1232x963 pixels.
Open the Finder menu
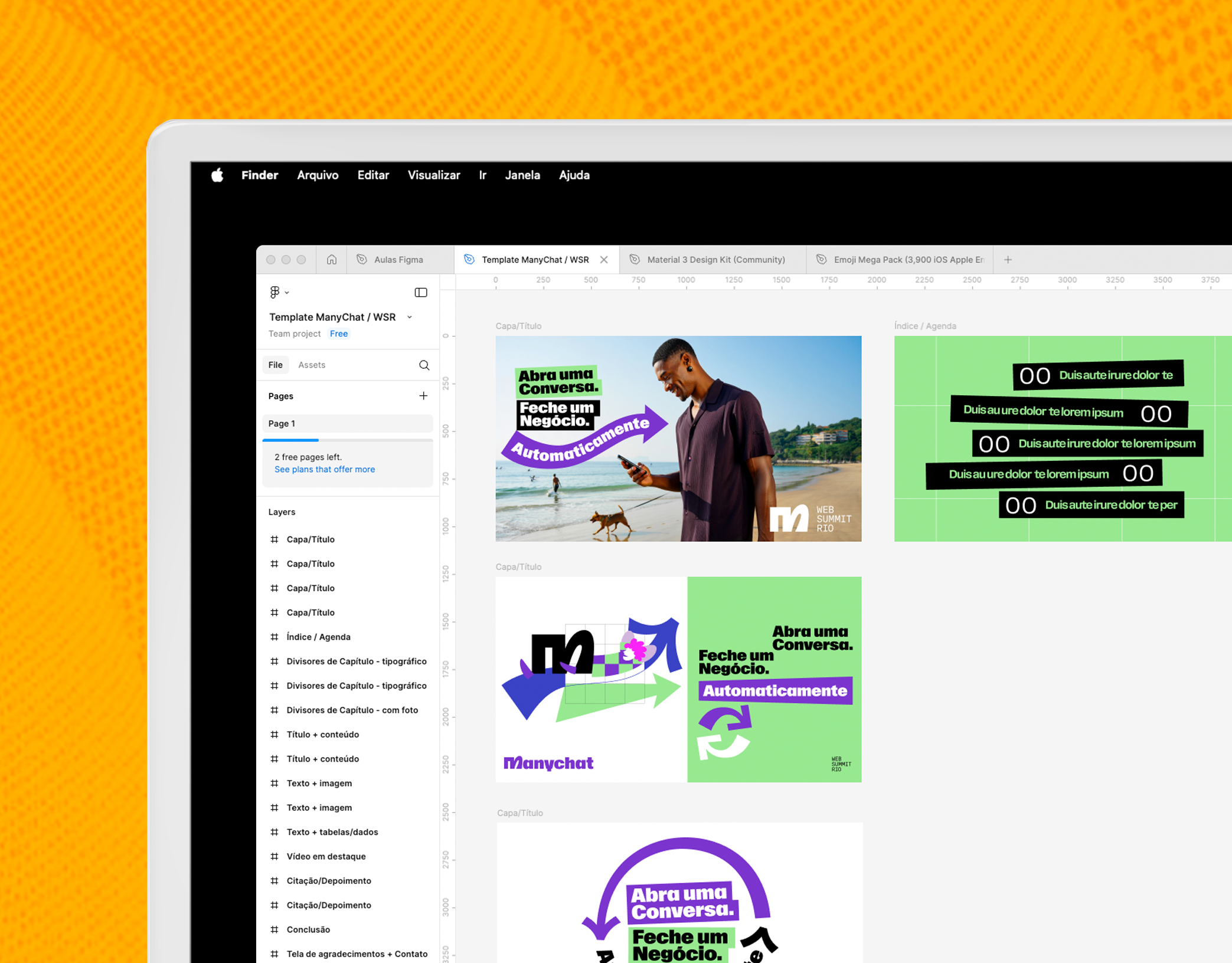[x=260, y=175]
